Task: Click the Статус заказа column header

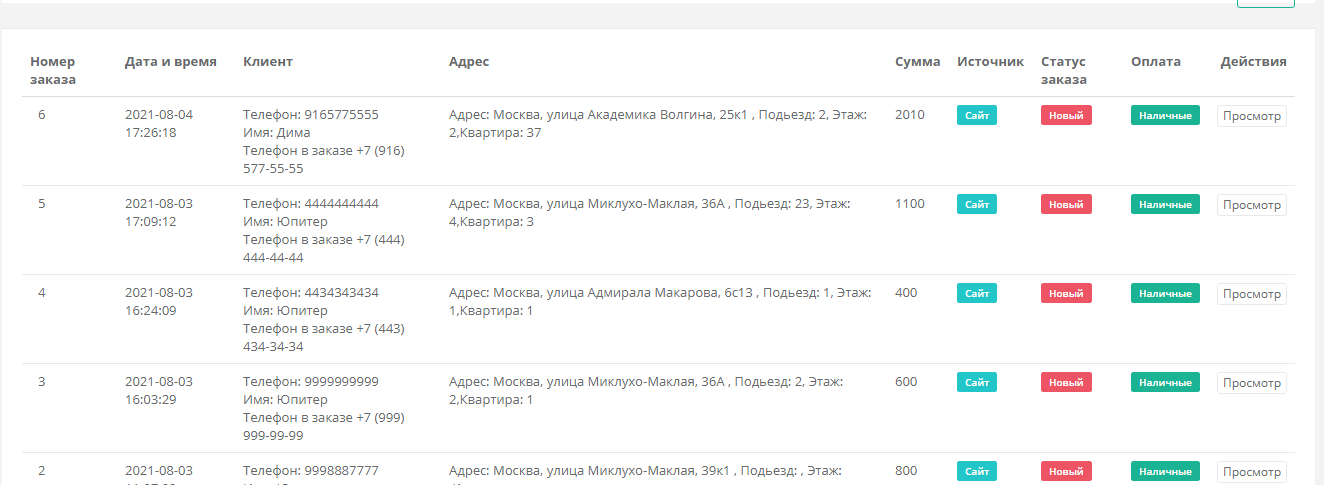Action: click(x=1063, y=70)
